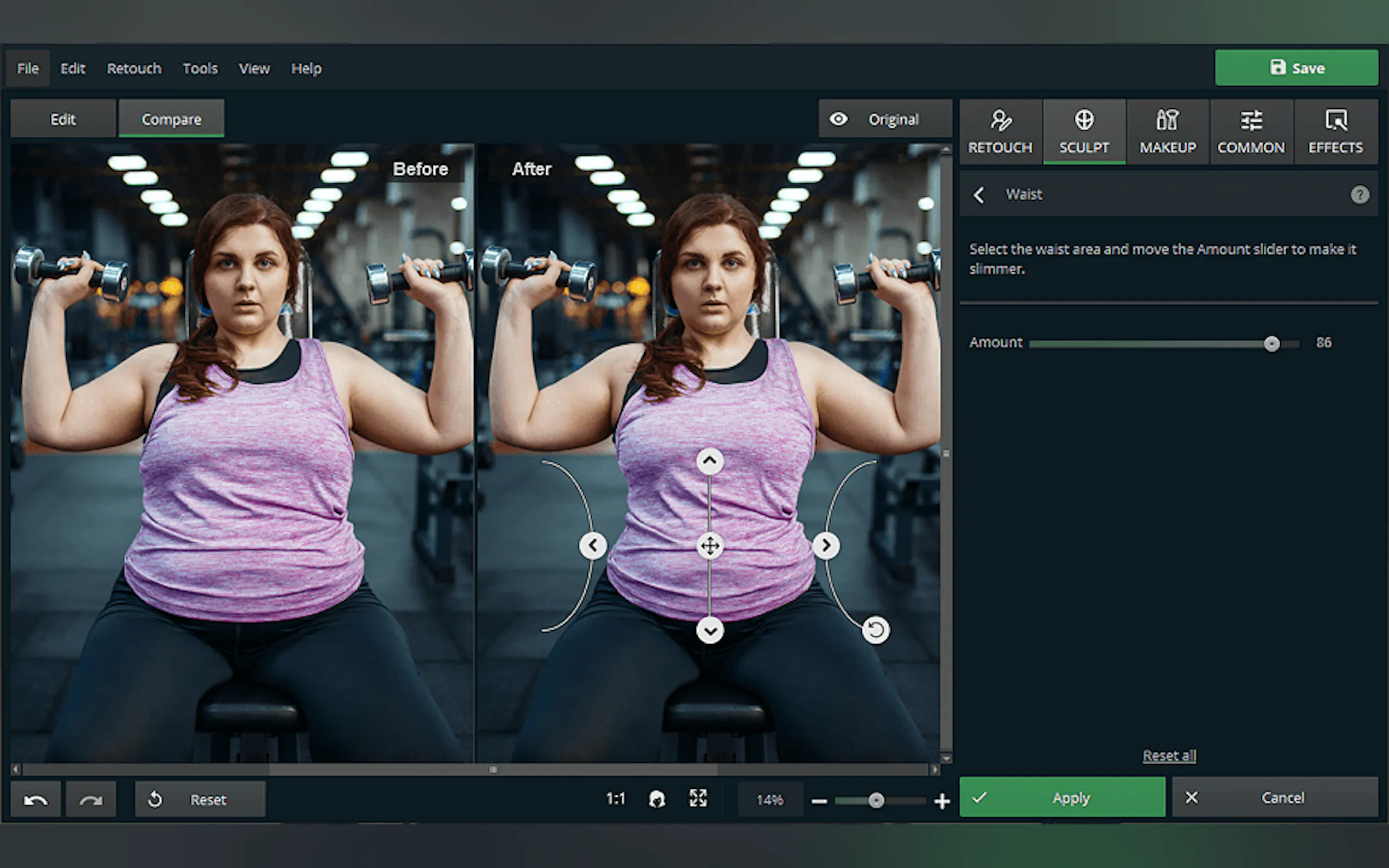The image size is (1389, 868).
Task: Click the face detection zoom icon
Action: pyautogui.click(x=657, y=799)
